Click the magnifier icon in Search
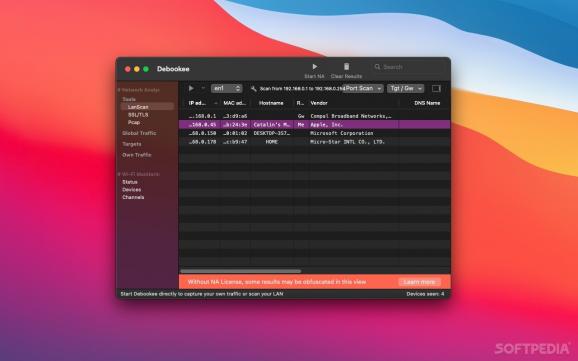 pyautogui.click(x=377, y=67)
